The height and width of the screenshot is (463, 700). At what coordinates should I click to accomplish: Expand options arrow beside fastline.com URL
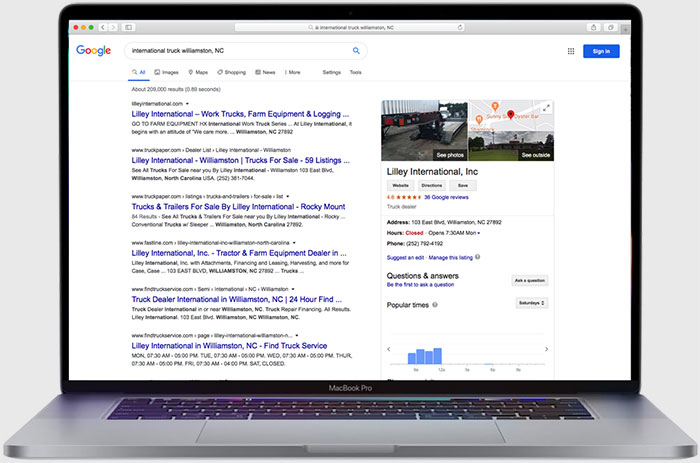pyautogui.click(x=294, y=243)
